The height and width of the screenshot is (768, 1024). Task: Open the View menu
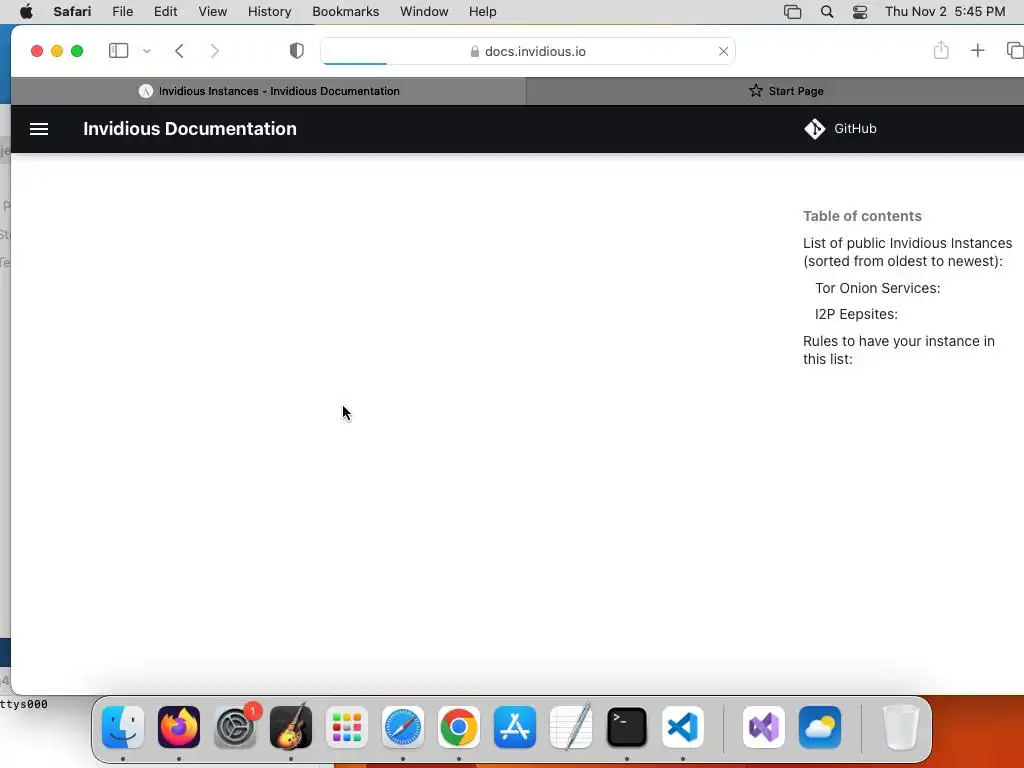click(x=212, y=11)
